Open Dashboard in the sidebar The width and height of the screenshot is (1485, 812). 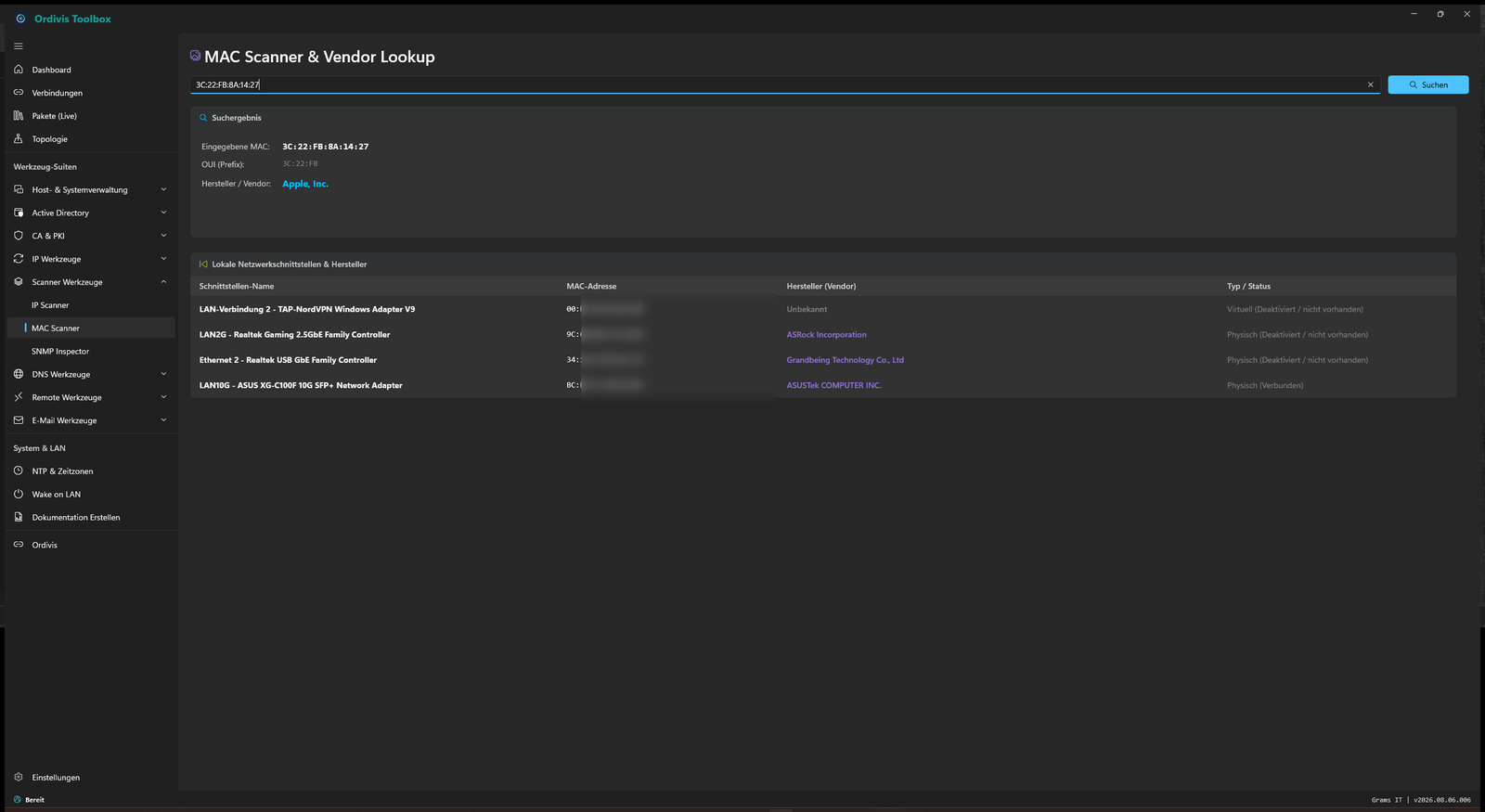click(x=91, y=70)
